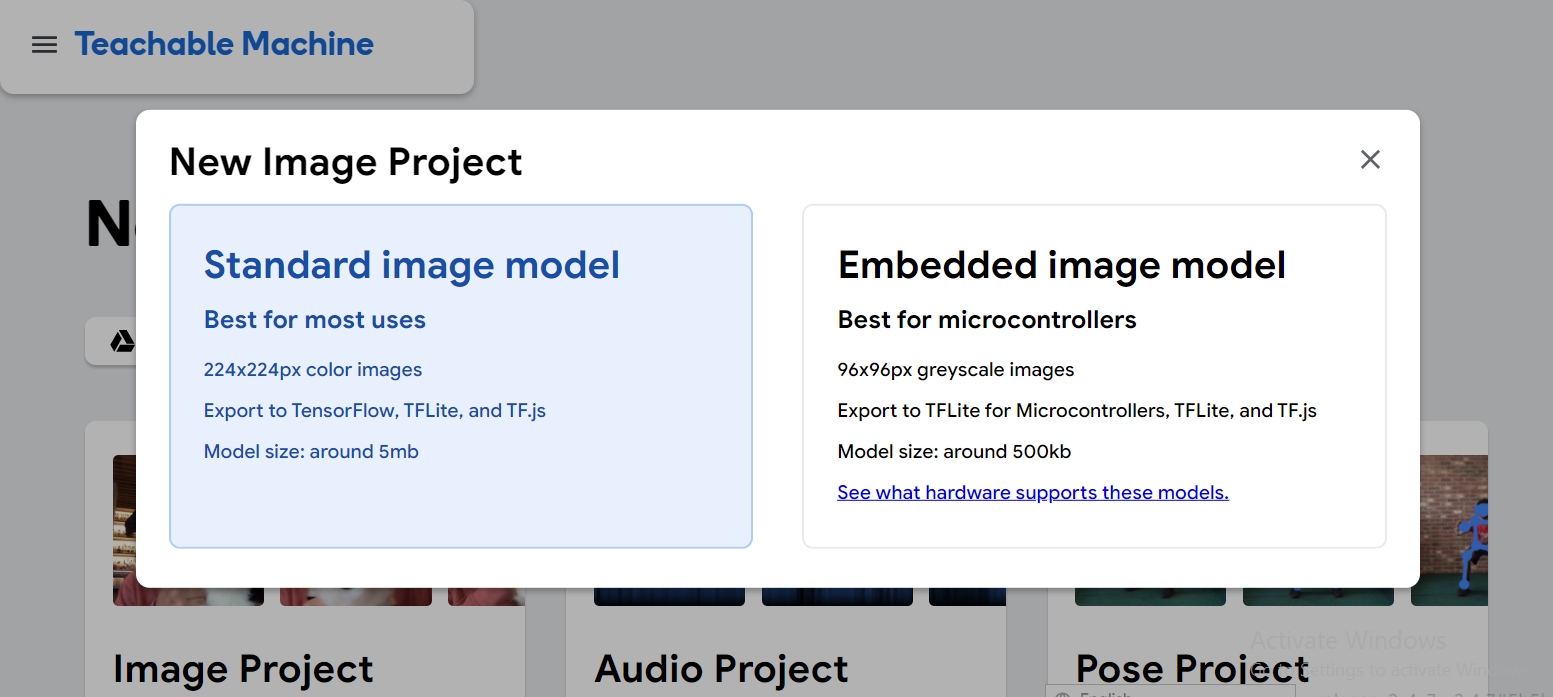Close the New Image Project dialog
Image resolution: width=1553 pixels, height=697 pixels.
point(1370,159)
